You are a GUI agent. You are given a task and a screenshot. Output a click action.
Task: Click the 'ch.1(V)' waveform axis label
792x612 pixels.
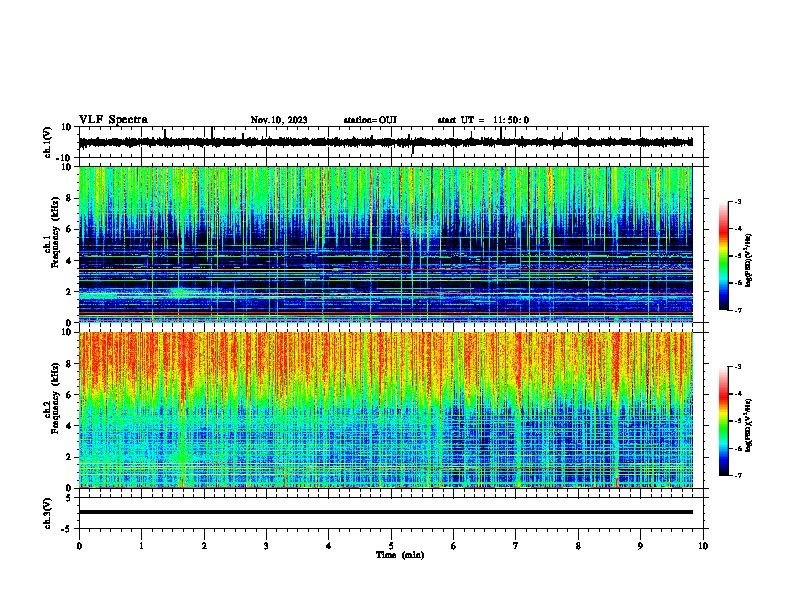[x=48, y=142]
